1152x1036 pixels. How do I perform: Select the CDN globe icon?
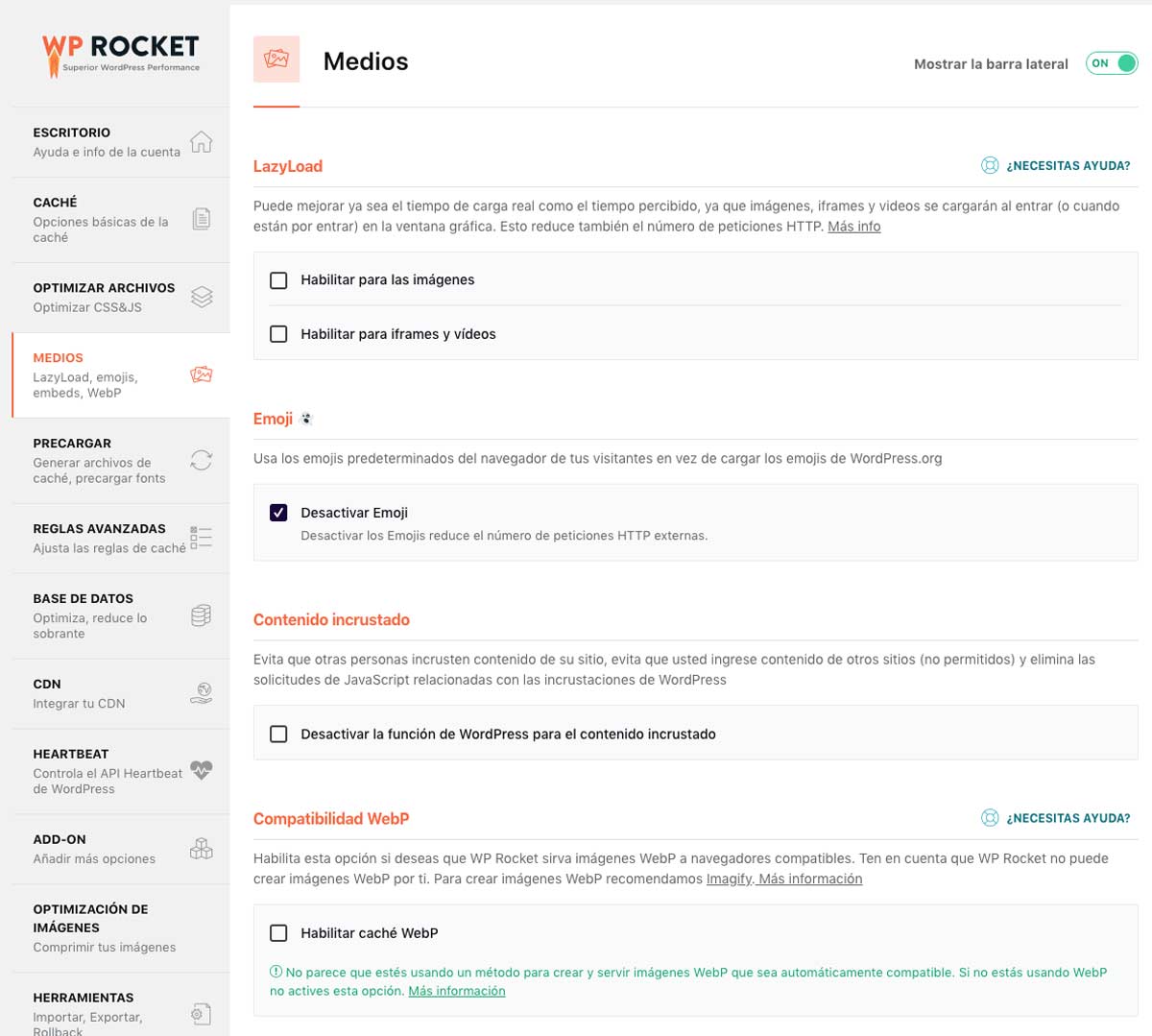[202, 691]
